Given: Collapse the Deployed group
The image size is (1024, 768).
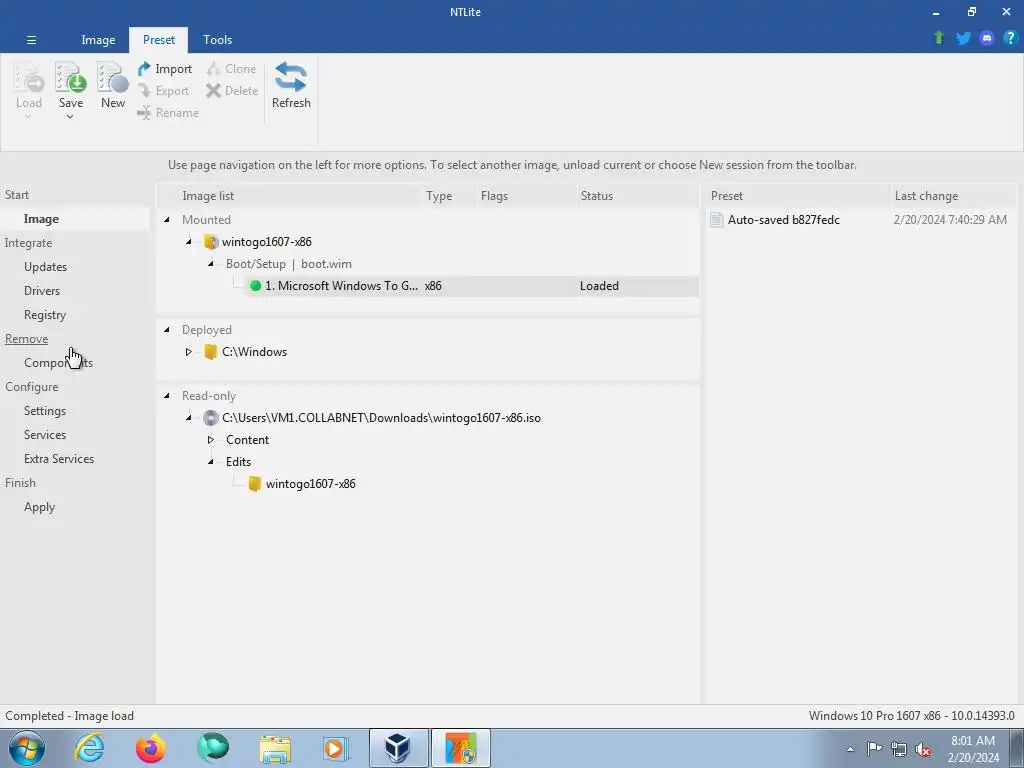Looking at the screenshot, I should pyautogui.click(x=167, y=330).
